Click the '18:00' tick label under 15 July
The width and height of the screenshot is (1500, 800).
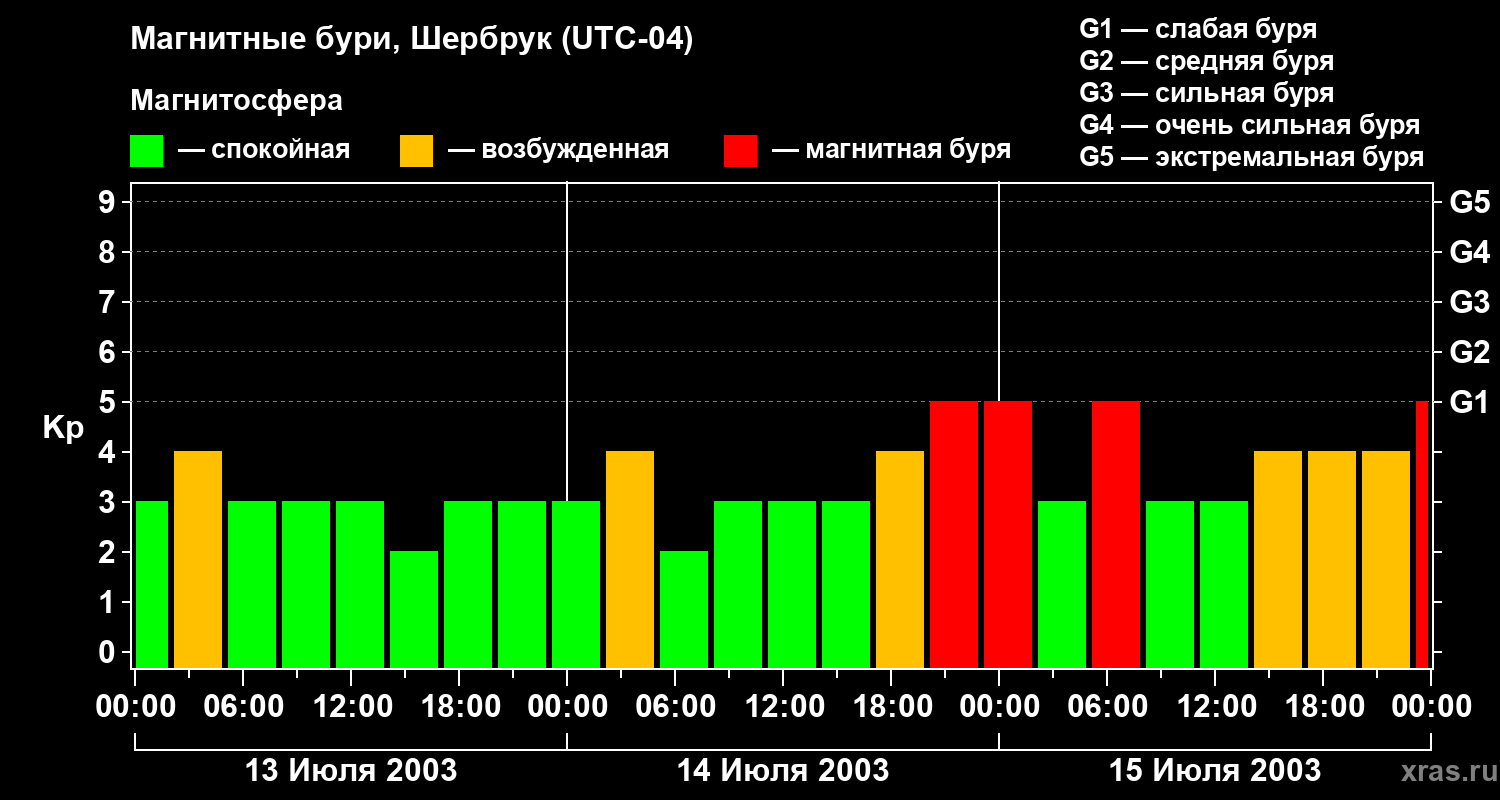point(1323,707)
